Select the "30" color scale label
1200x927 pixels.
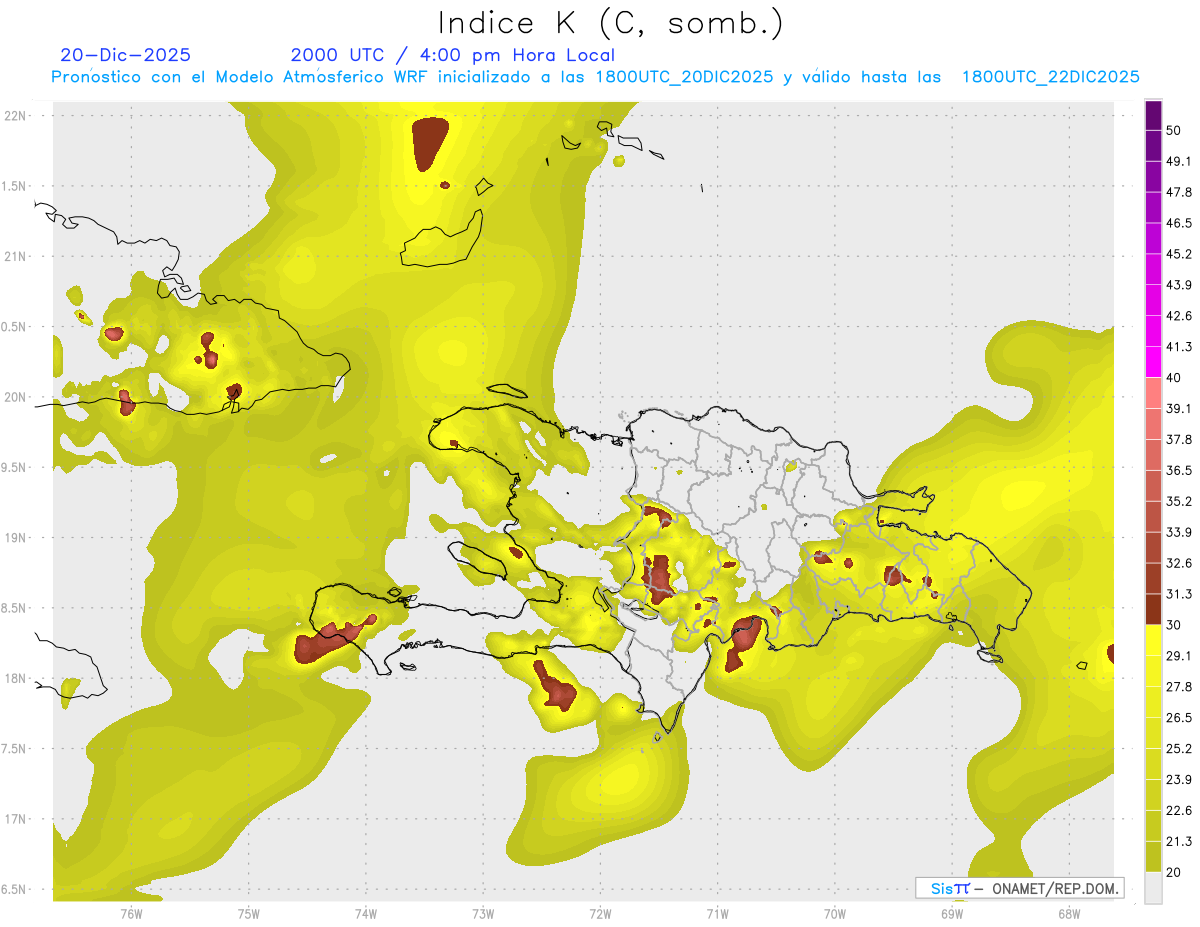click(1175, 625)
